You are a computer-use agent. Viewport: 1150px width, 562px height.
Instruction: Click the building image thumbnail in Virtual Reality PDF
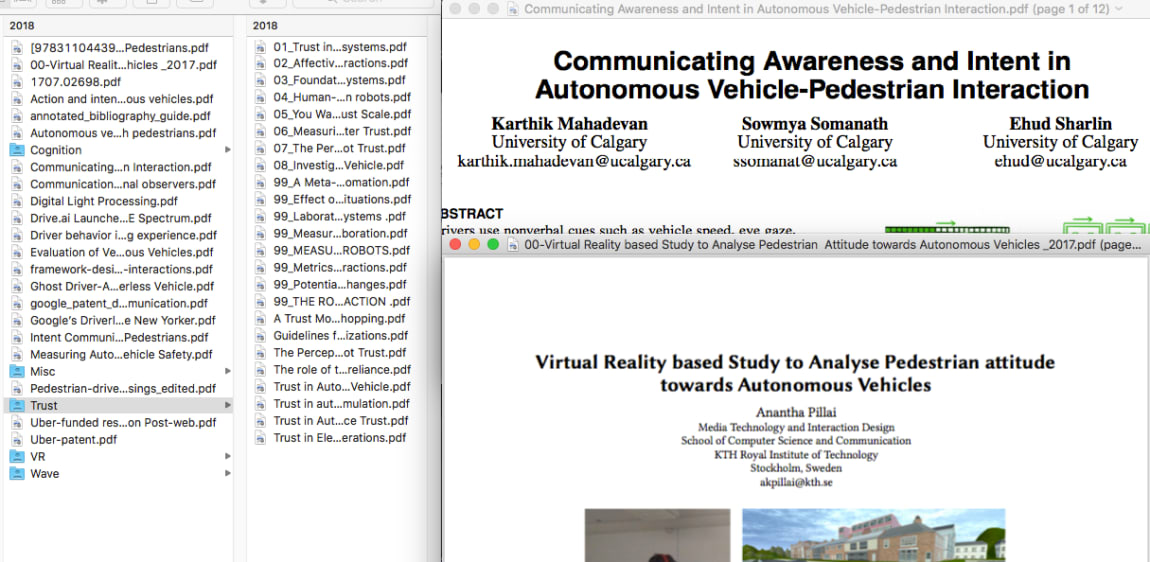pos(874,536)
